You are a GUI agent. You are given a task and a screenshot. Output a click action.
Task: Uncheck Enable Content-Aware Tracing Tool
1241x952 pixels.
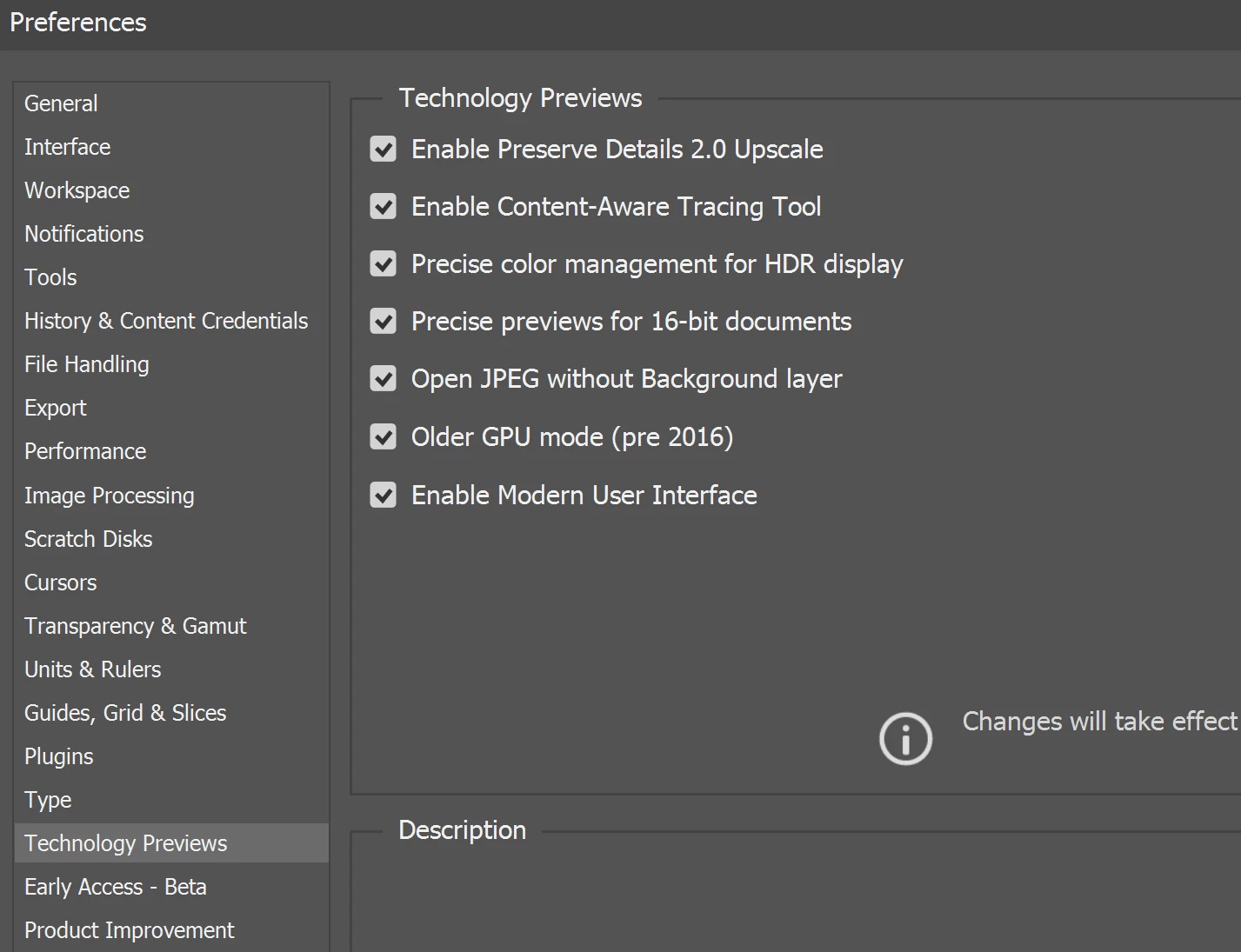point(383,207)
